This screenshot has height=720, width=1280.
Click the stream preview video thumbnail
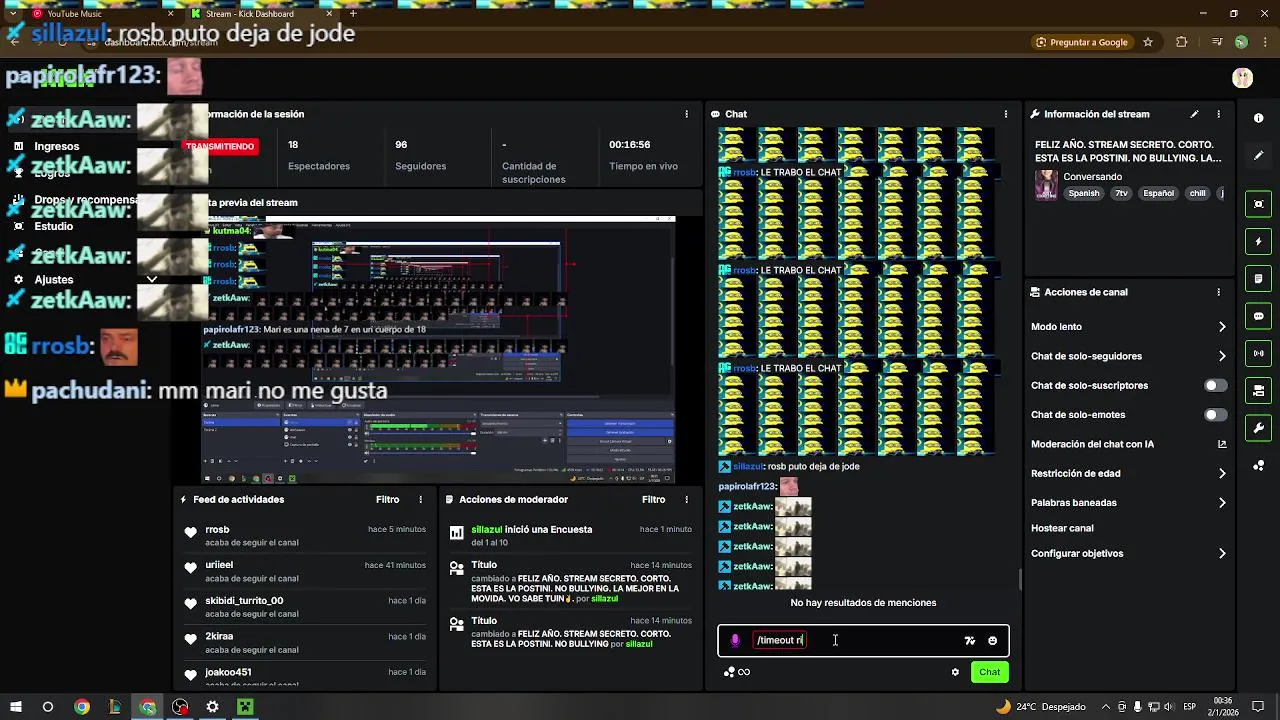[x=439, y=350]
